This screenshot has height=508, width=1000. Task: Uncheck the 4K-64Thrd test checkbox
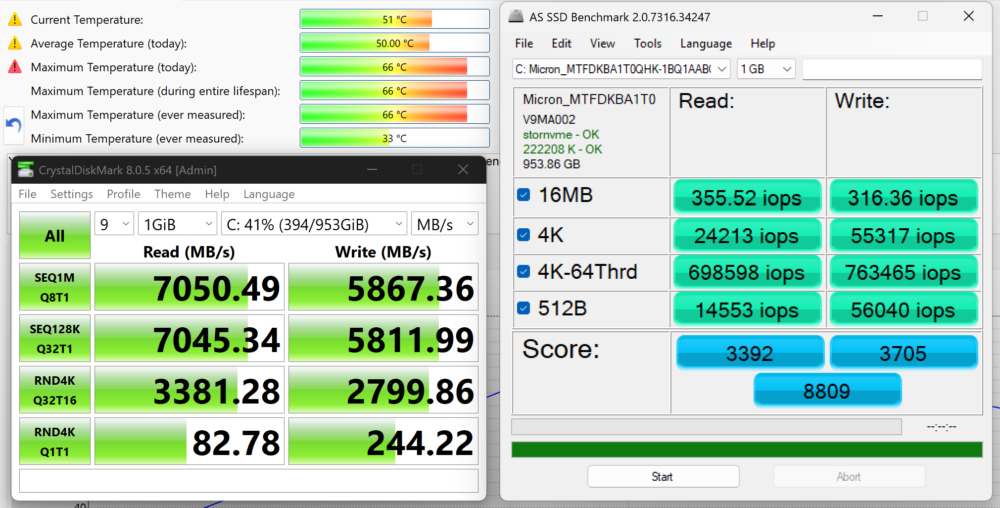click(524, 272)
